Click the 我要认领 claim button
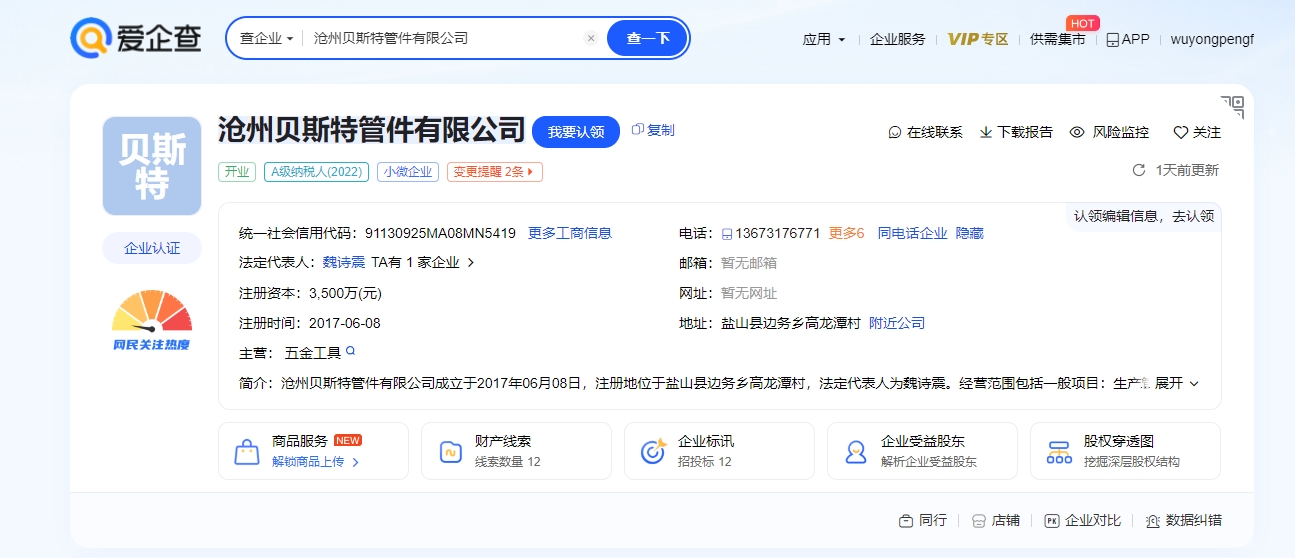 576,132
